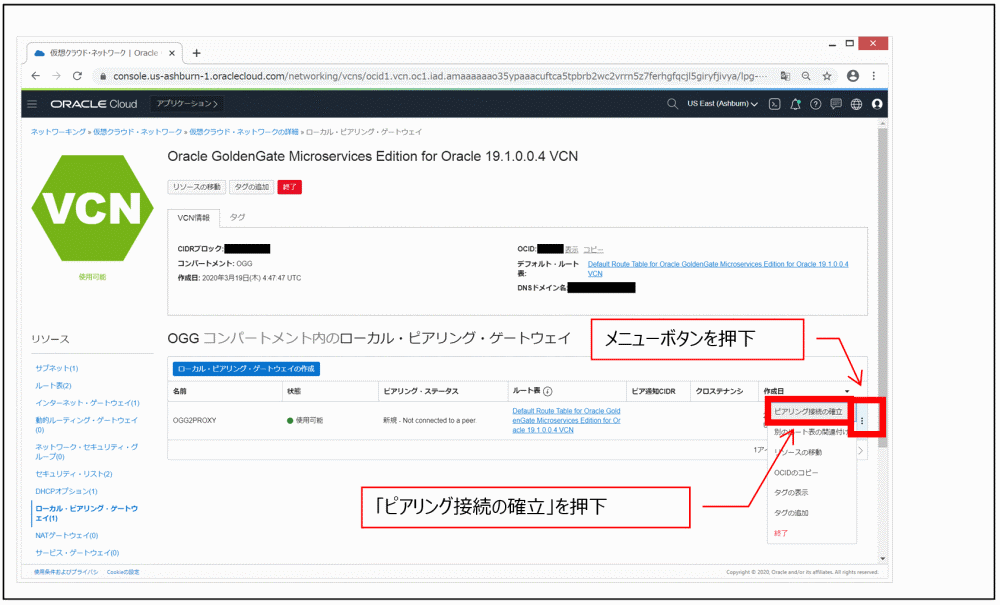Open the Oracle Cloud hamburger navigation menu

click(32, 104)
